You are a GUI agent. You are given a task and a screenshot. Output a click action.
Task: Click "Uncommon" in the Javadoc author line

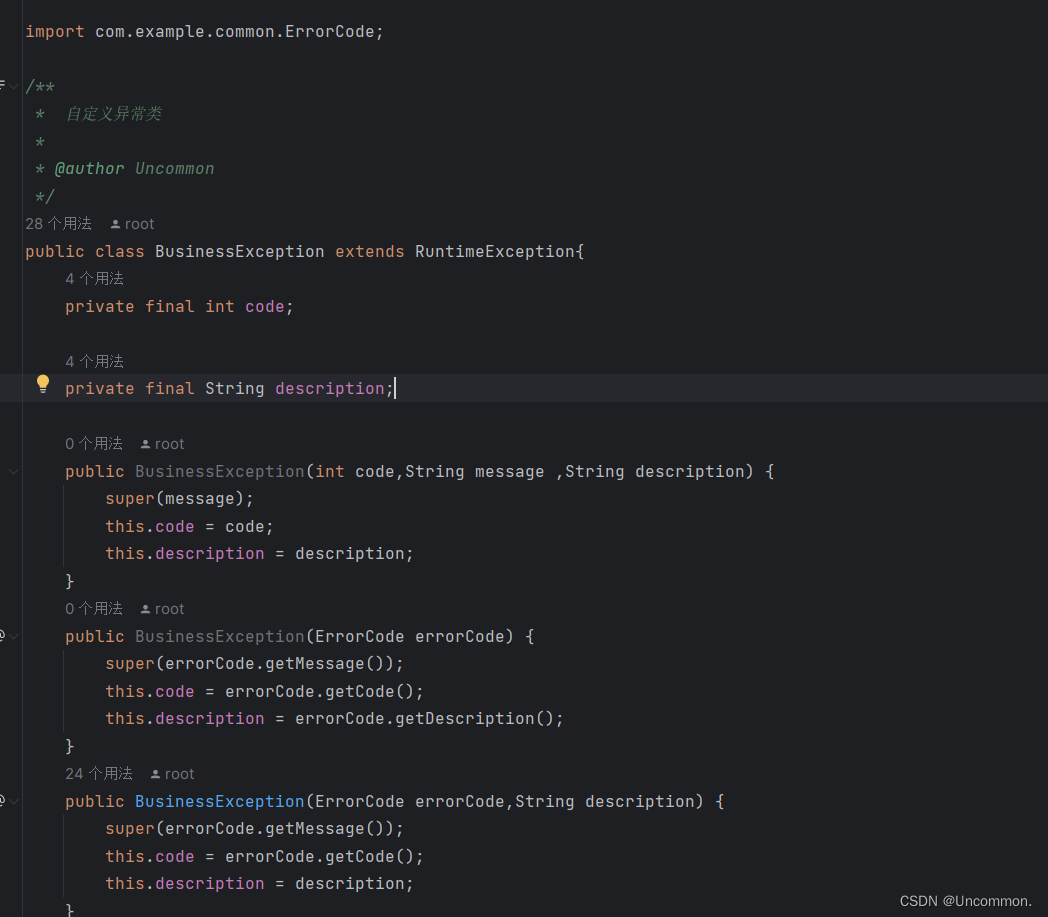point(174,168)
